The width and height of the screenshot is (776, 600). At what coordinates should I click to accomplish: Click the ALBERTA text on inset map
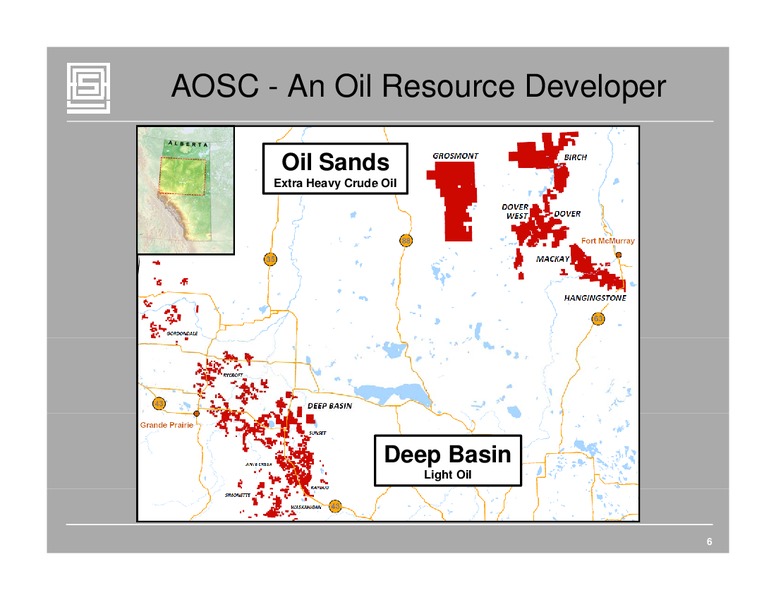pos(188,144)
